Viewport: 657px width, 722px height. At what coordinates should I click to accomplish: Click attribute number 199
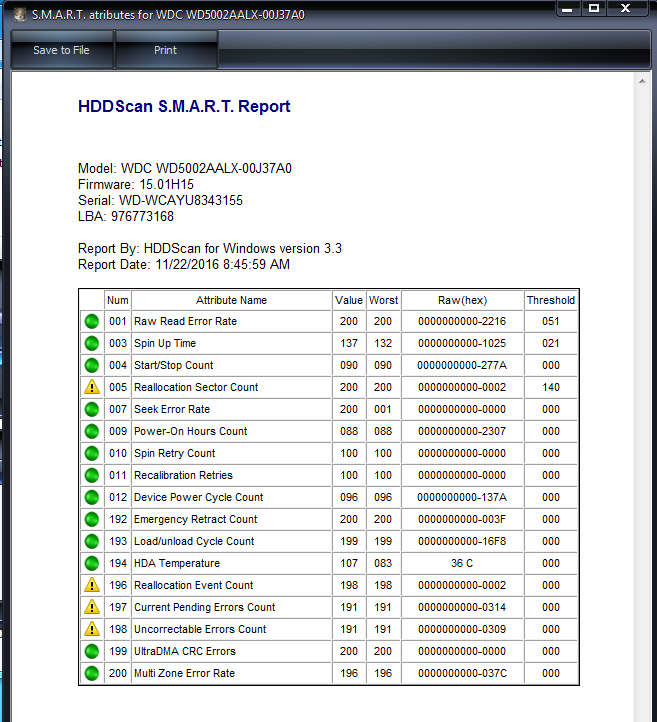[117, 651]
